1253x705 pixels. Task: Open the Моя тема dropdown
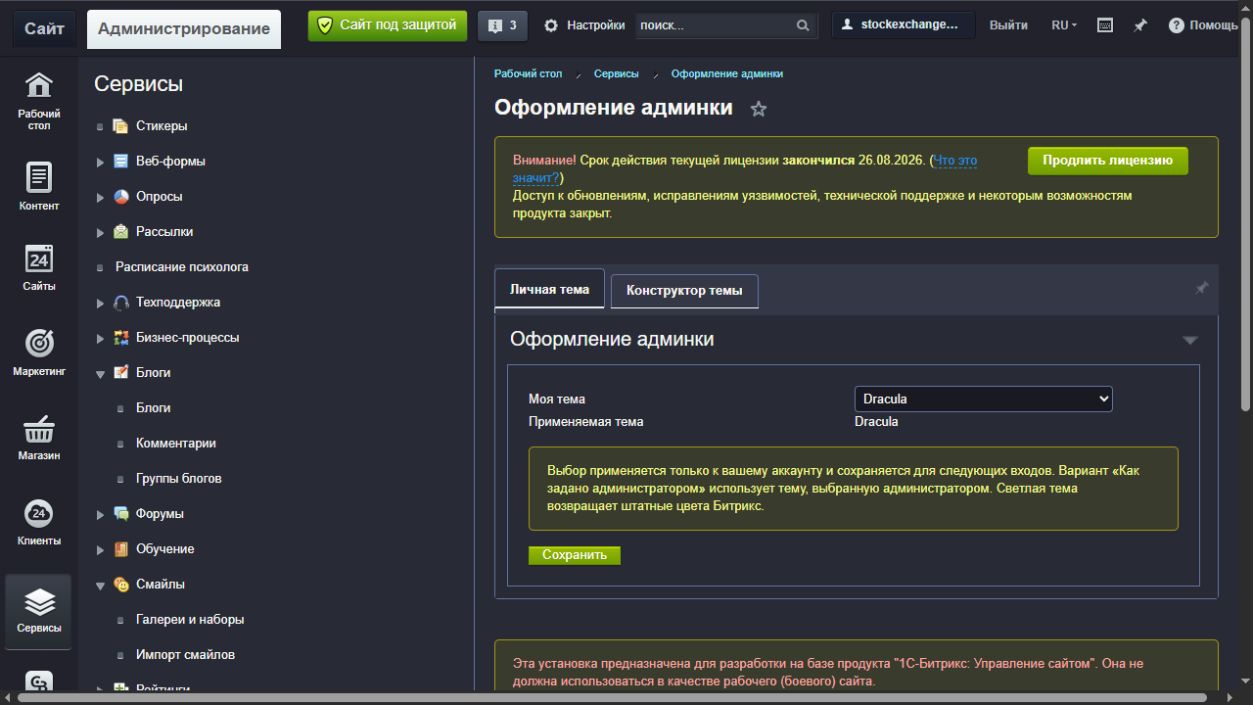tap(983, 399)
